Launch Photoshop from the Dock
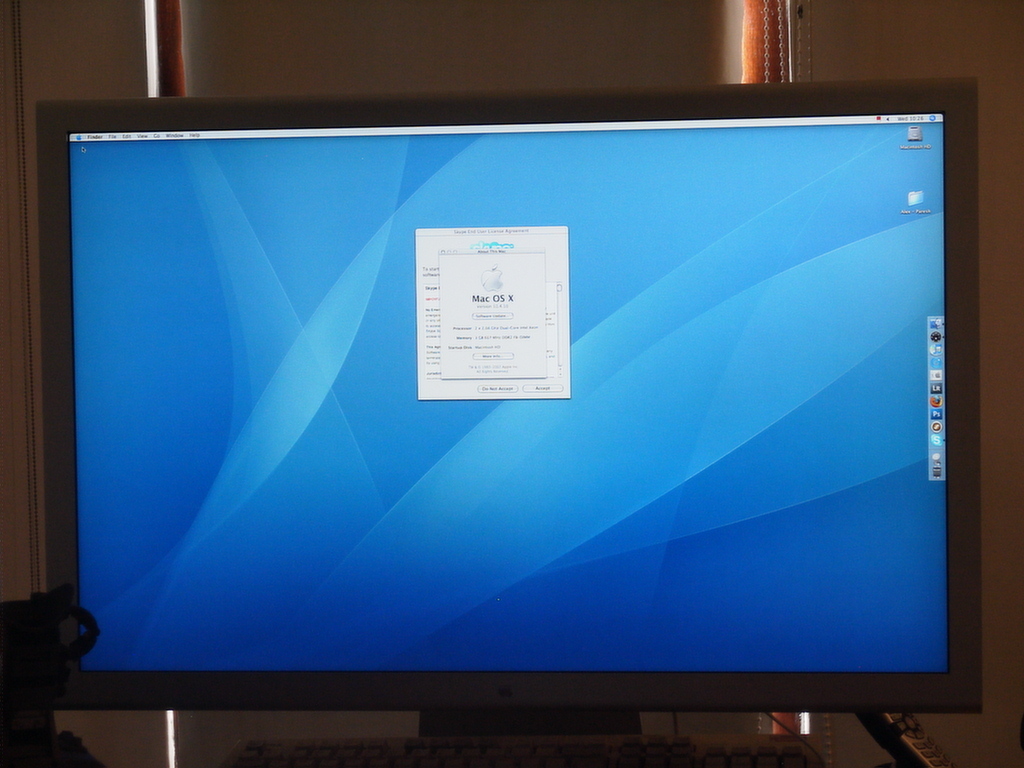 [x=936, y=414]
